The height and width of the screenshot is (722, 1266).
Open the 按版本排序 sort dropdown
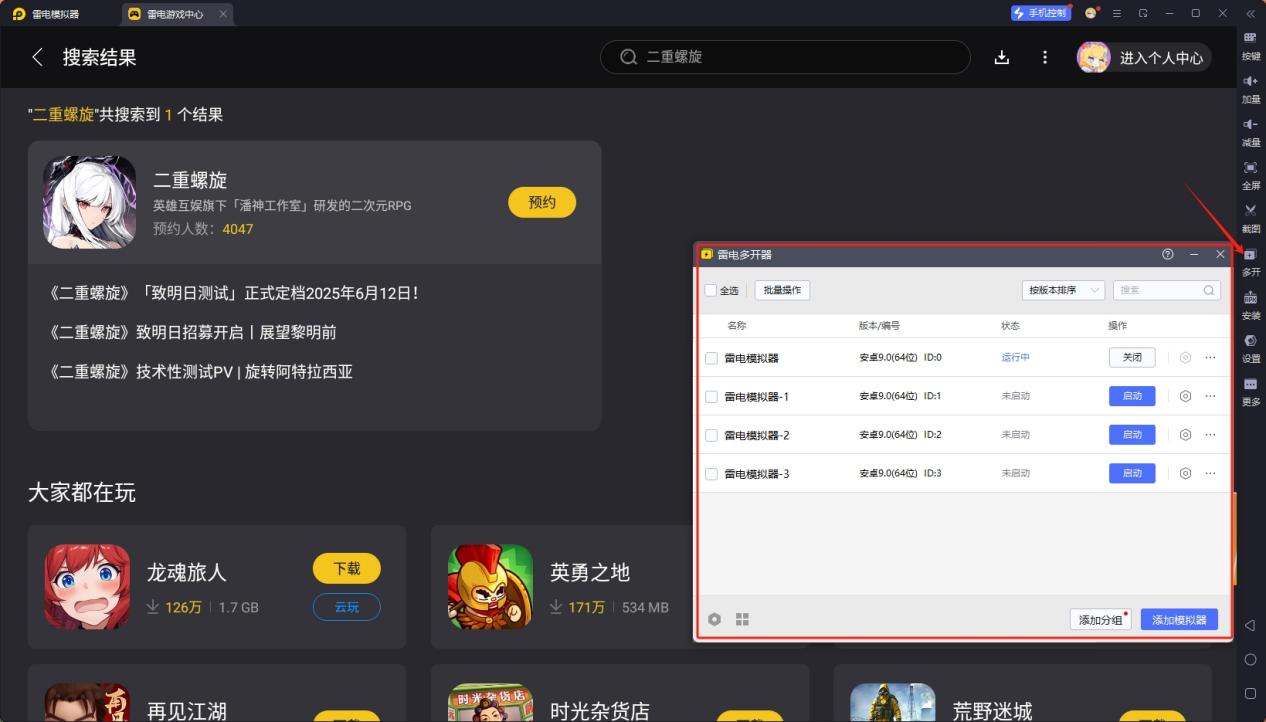1062,290
